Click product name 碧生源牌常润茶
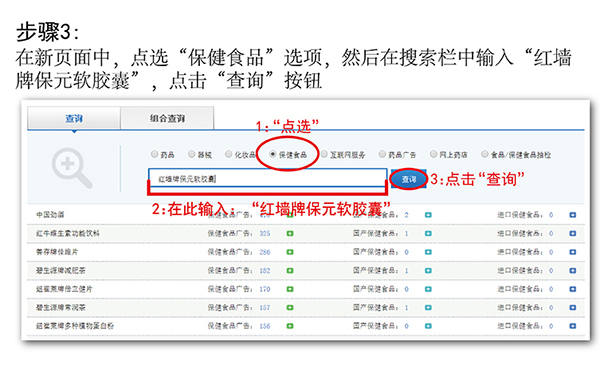This screenshot has height=368, width=600. [x=61, y=308]
